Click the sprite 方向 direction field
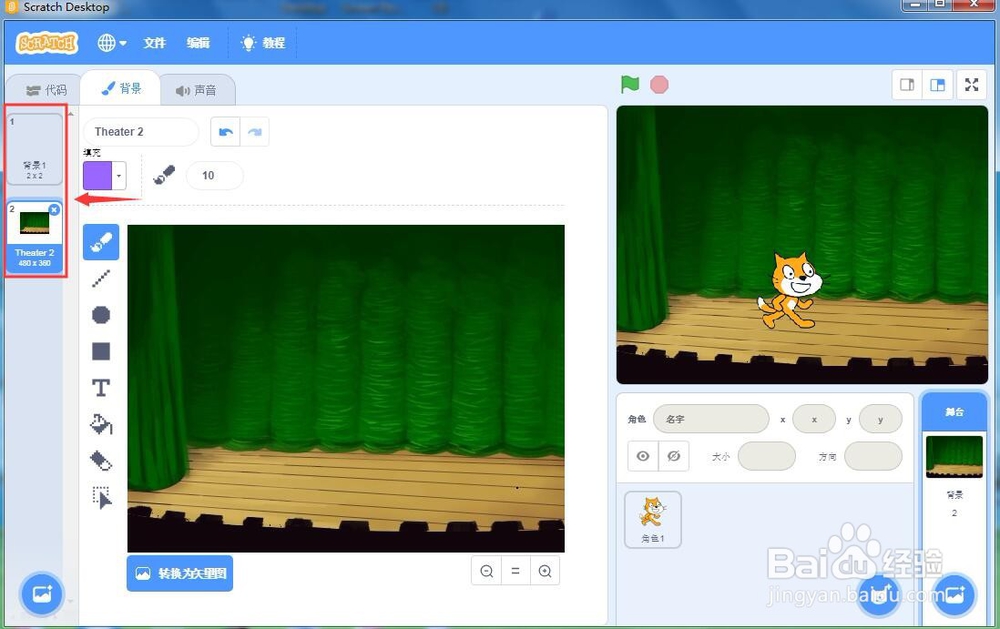The height and width of the screenshot is (629, 1000). pos(873,457)
